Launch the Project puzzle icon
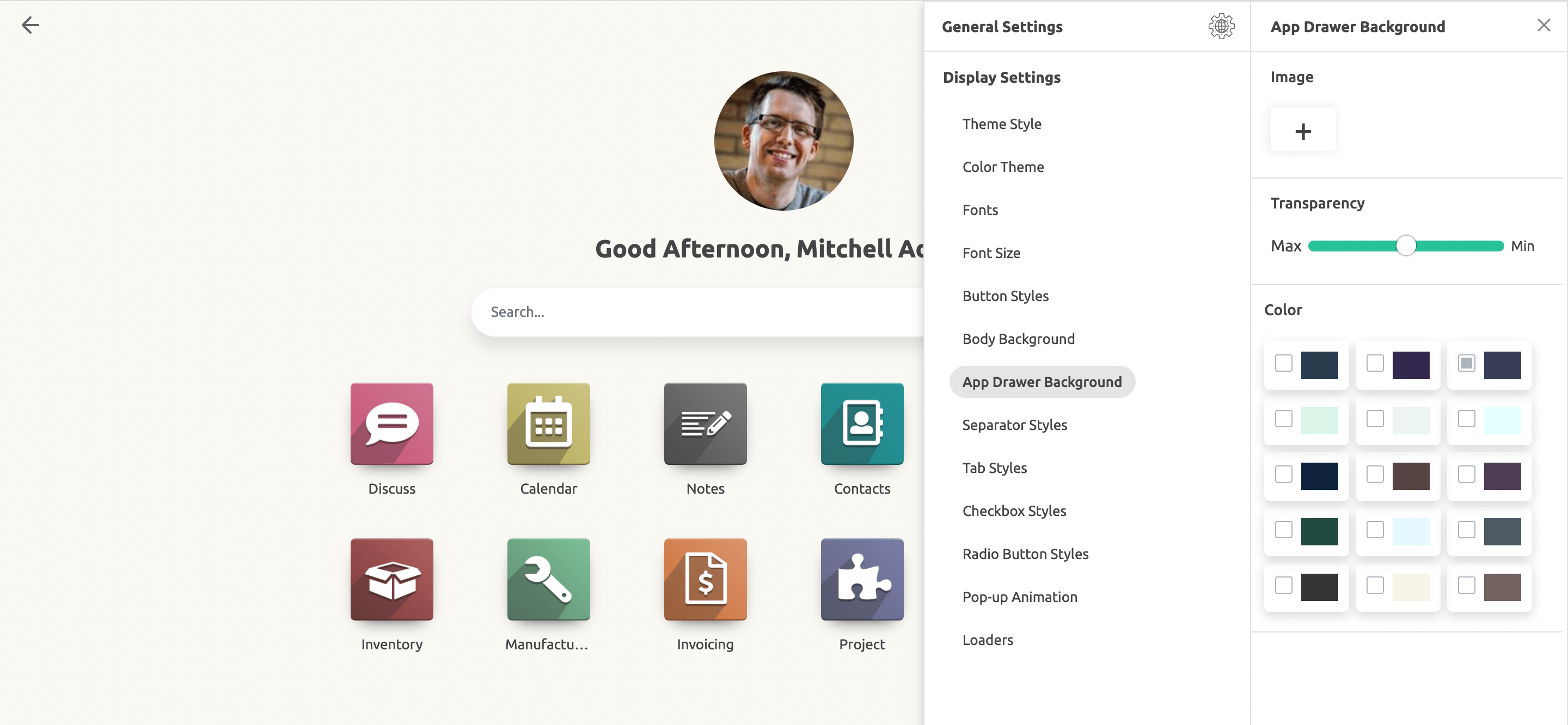This screenshot has width=1568, height=725. (x=861, y=579)
